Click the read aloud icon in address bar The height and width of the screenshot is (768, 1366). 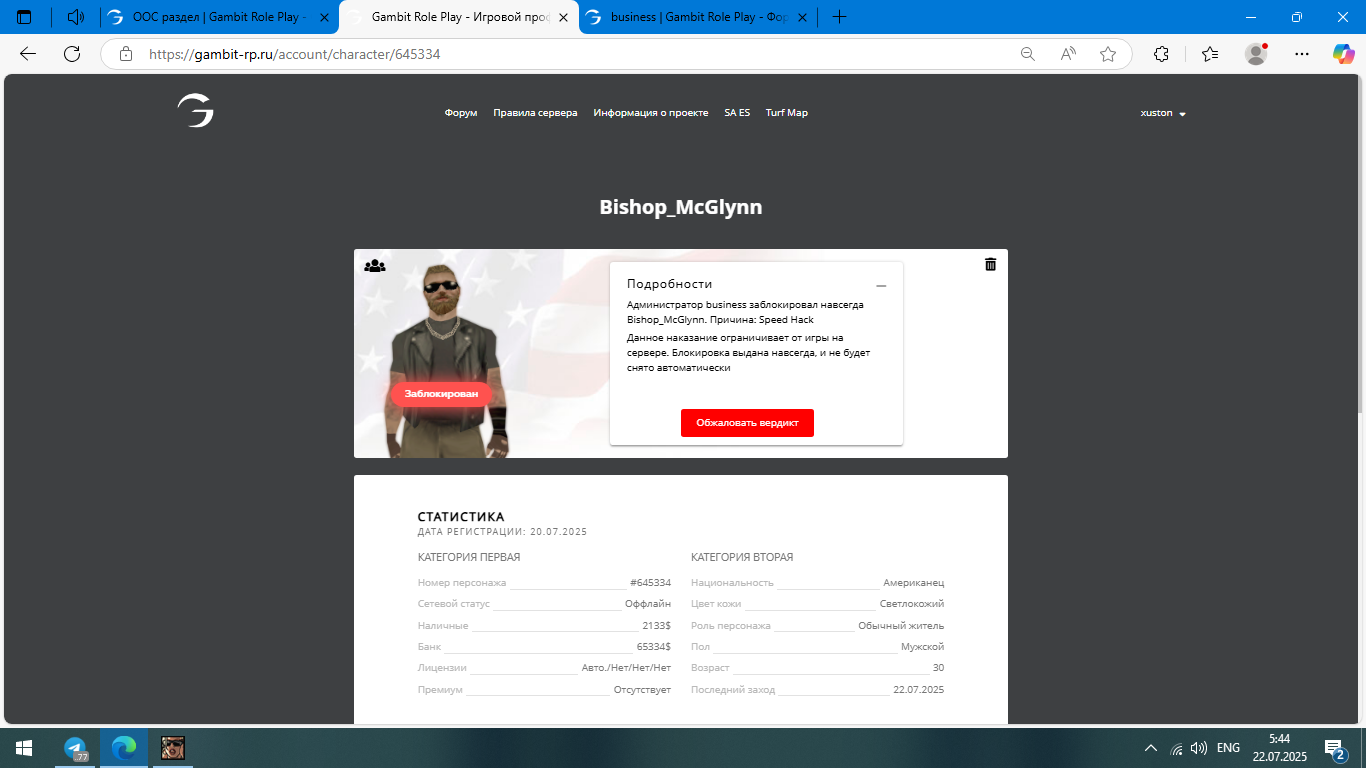coord(1068,54)
